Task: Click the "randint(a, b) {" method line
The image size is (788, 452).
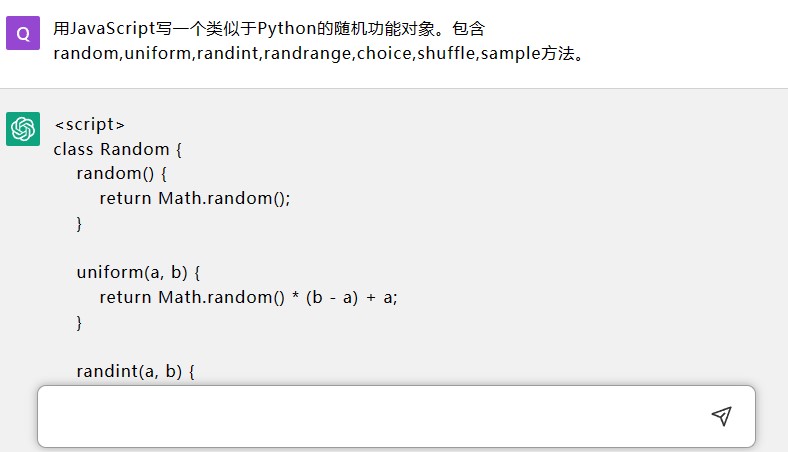Action: coord(135,372)
